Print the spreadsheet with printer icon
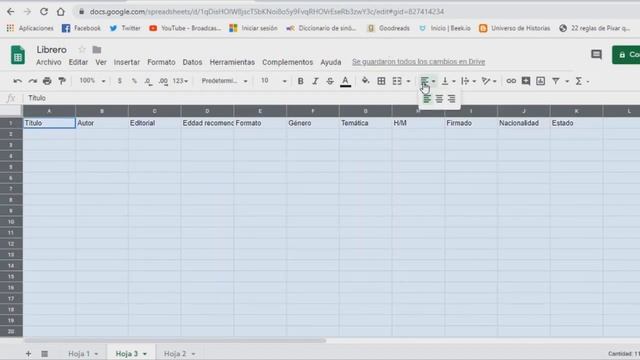This screenshot has width=640, height=360. pyautogui.click(x=47, y=81)
